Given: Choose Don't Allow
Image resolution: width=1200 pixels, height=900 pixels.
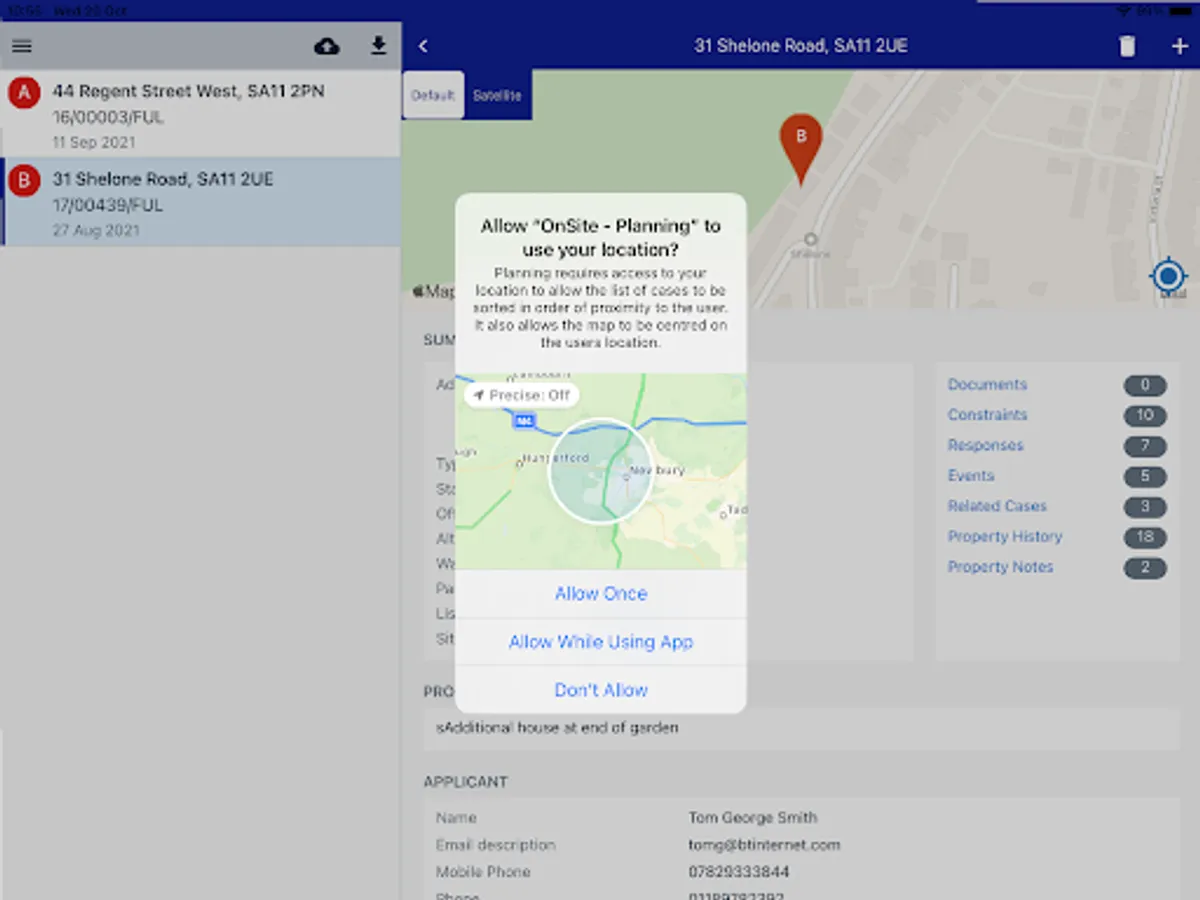Looking at the screenshot, I should click(x=601, y=690).
